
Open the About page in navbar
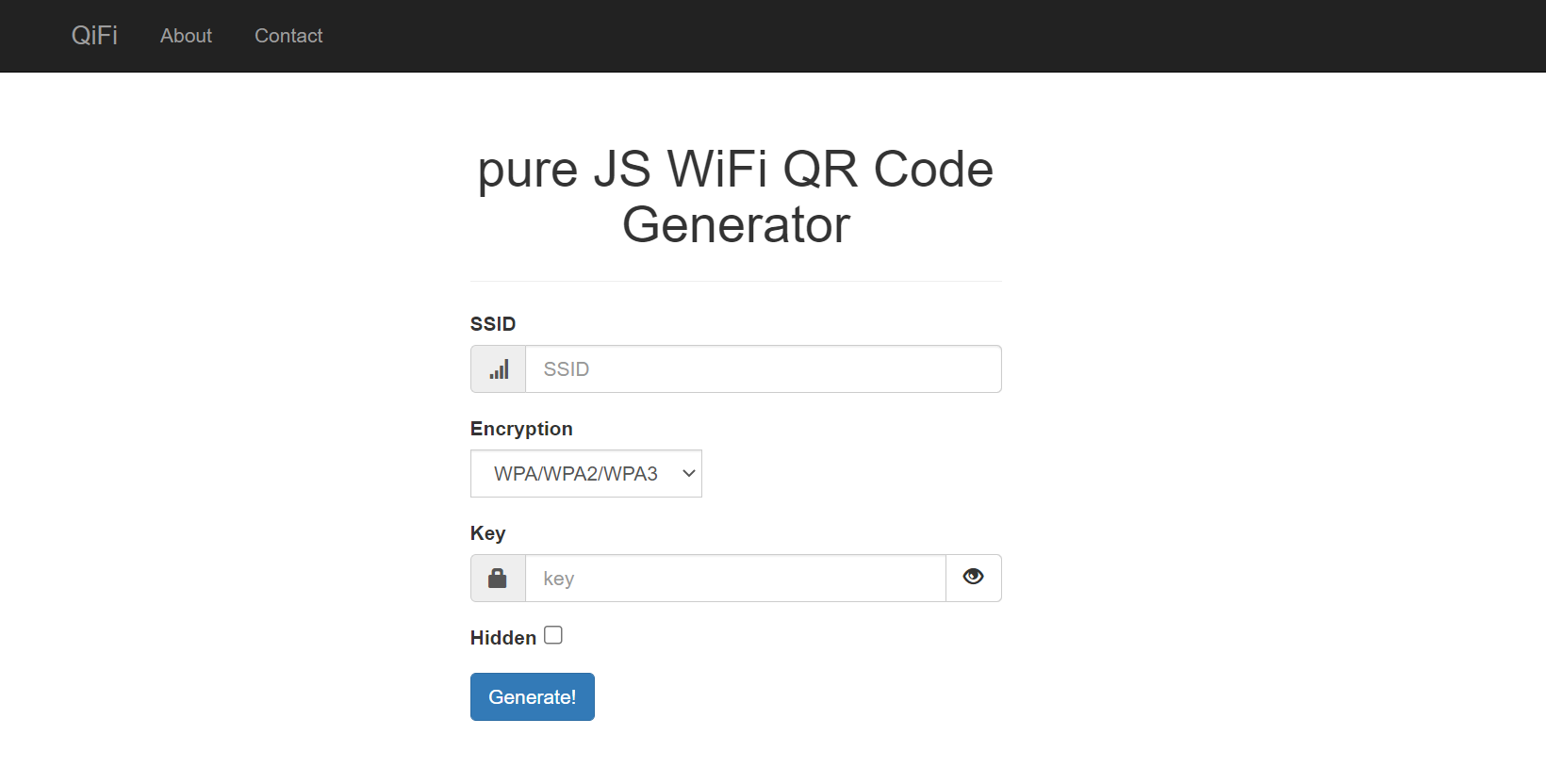pyautogui.click(x=186, y=36)
